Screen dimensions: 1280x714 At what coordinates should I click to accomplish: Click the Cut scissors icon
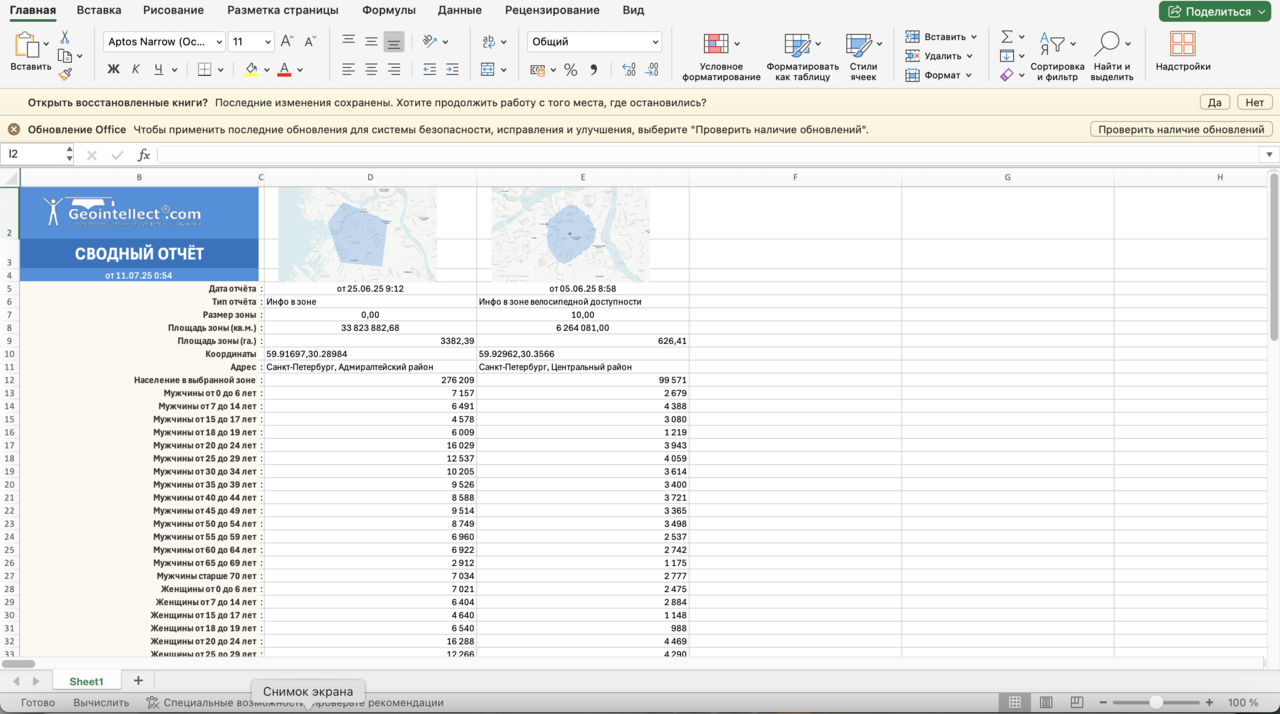click(65, 37)
